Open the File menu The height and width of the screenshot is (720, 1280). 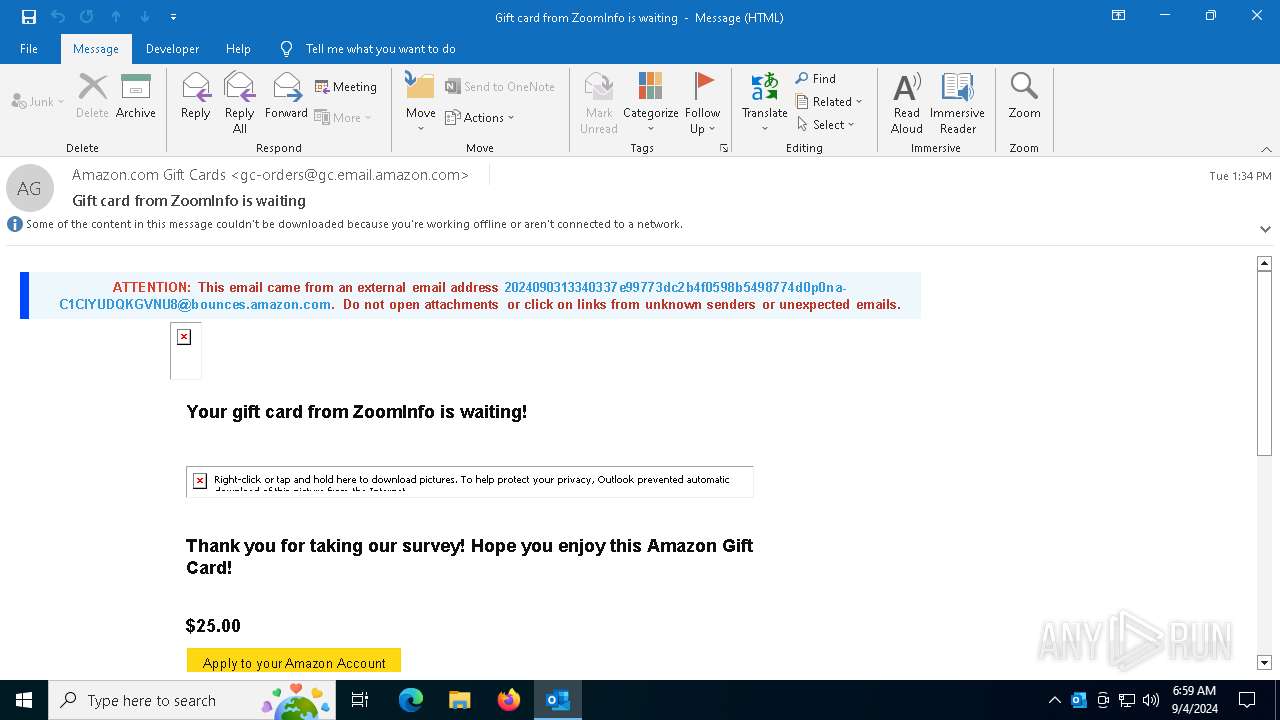pos(29,48)
